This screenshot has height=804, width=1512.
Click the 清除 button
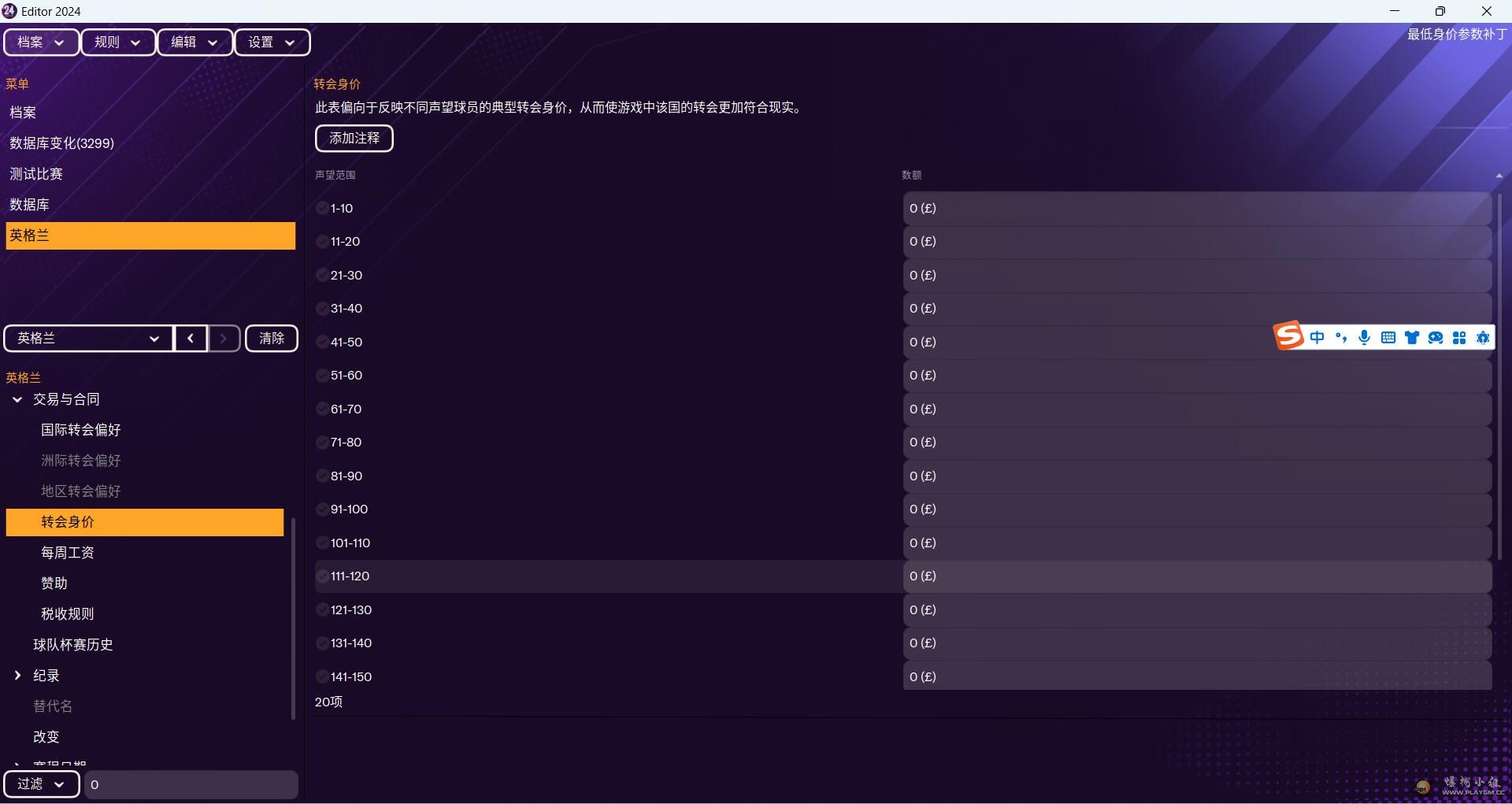coord(271,339)
